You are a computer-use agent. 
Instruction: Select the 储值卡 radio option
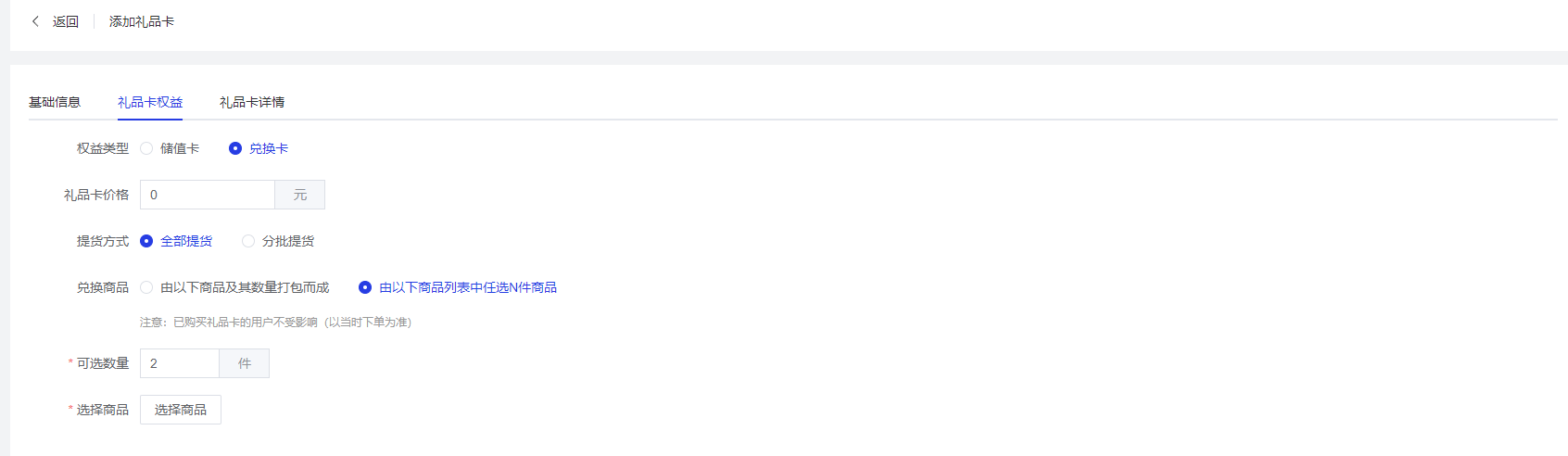tap(146, 148)
